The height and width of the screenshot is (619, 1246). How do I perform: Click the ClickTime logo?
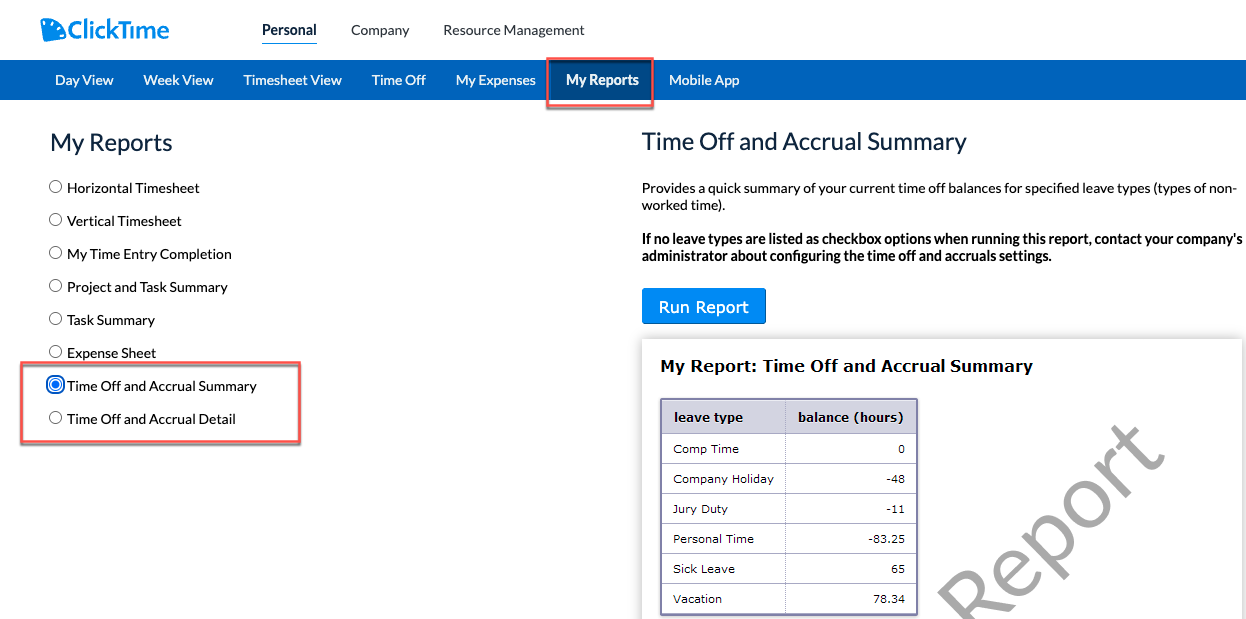105,29
